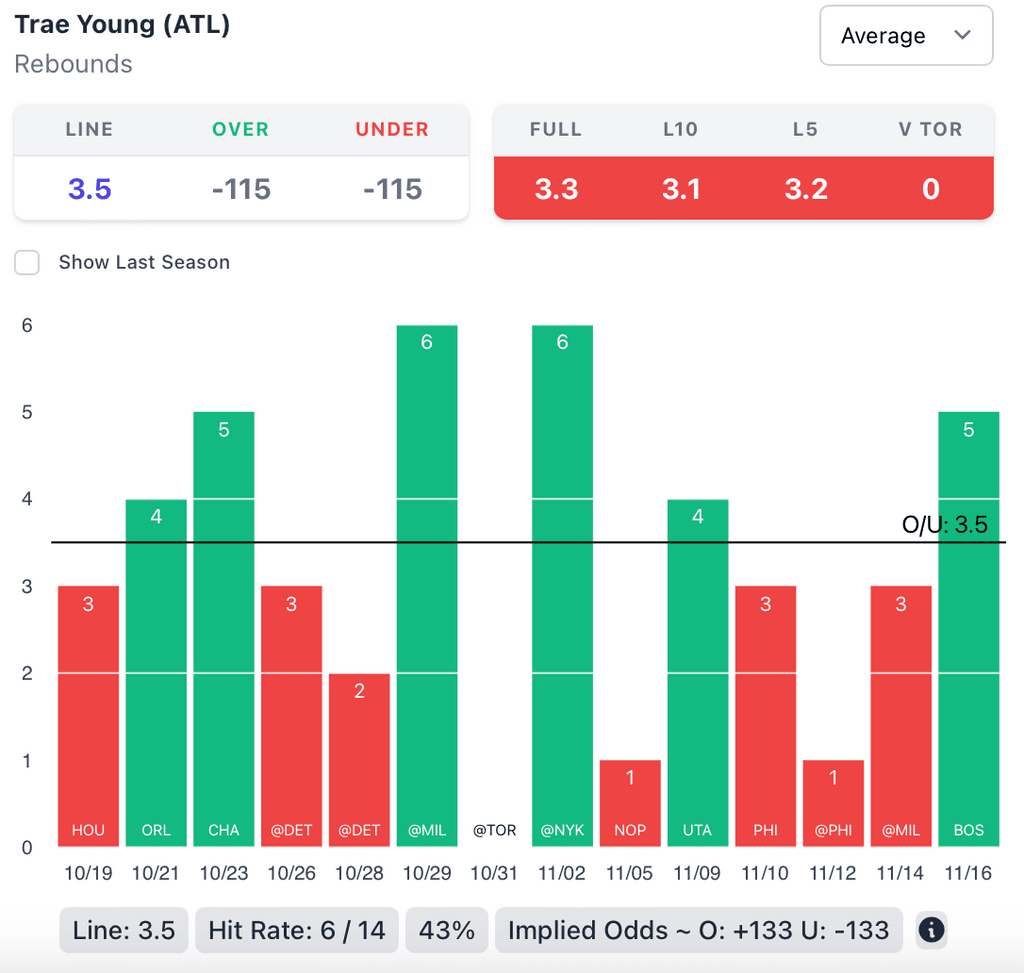Screen dimensions: 1024x973
Task: Click the 3.5 line value
Action: pos(89,189)
